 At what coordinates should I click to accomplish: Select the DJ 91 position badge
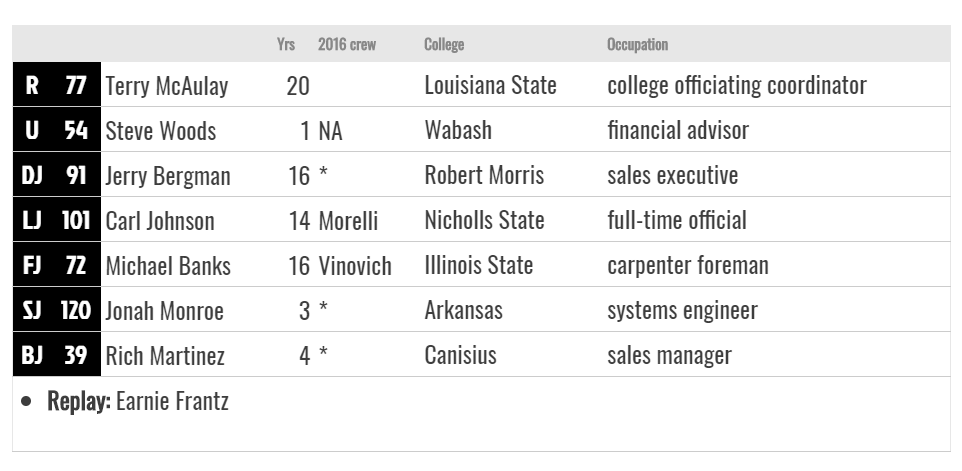tap(56, 175)
